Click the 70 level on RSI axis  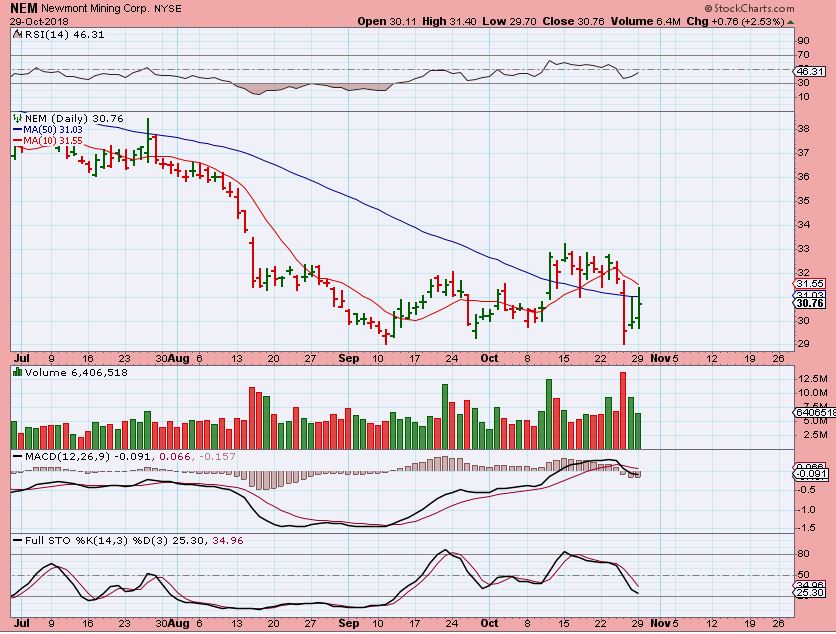tap(803, 55)
